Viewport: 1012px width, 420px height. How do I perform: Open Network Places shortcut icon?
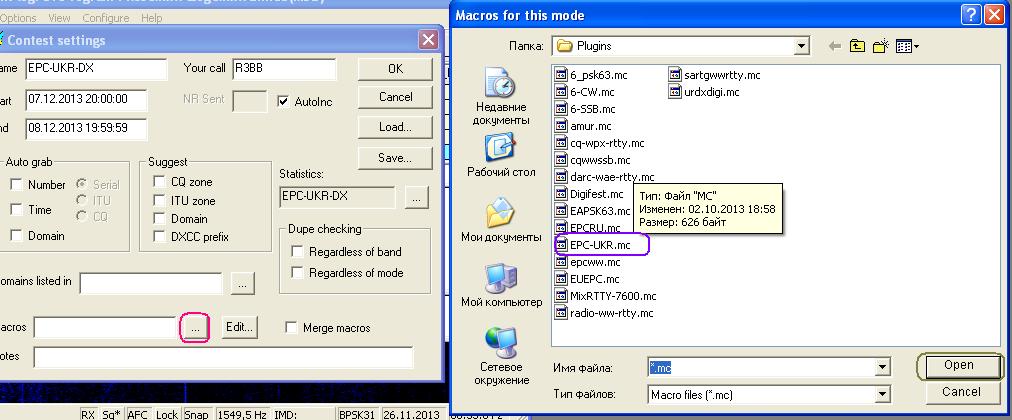click(501, 343)
